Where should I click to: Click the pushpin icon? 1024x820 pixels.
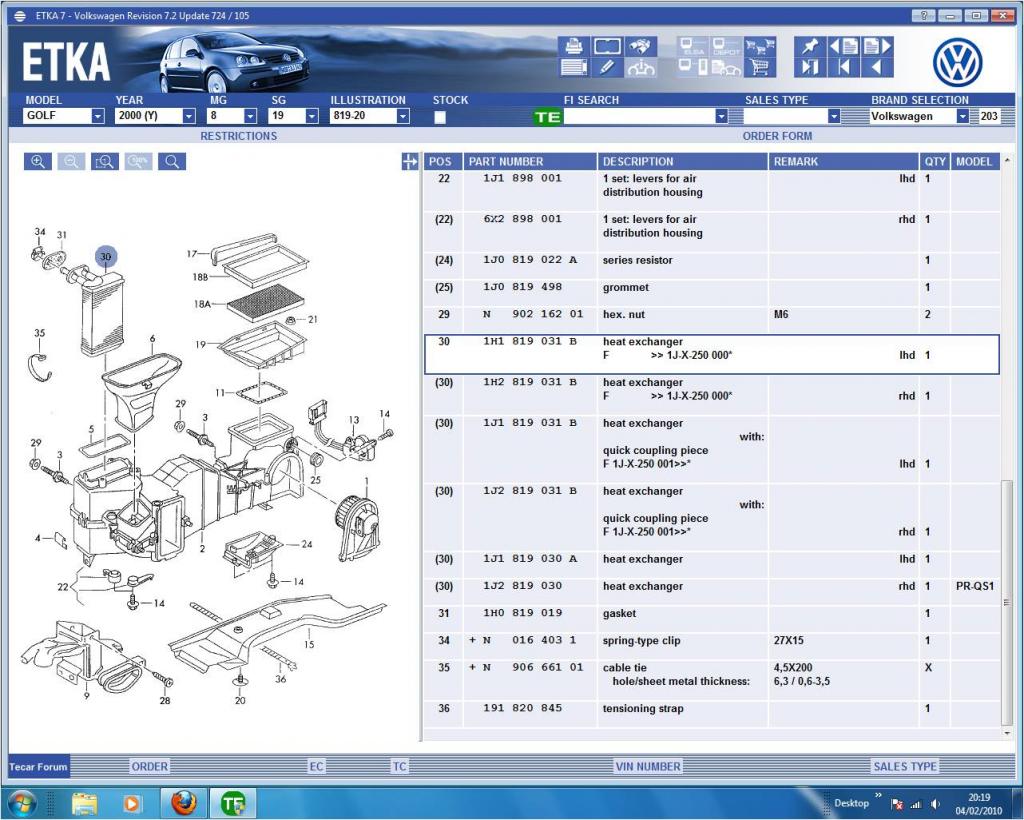pyautogui.click(x=810, y=46)
